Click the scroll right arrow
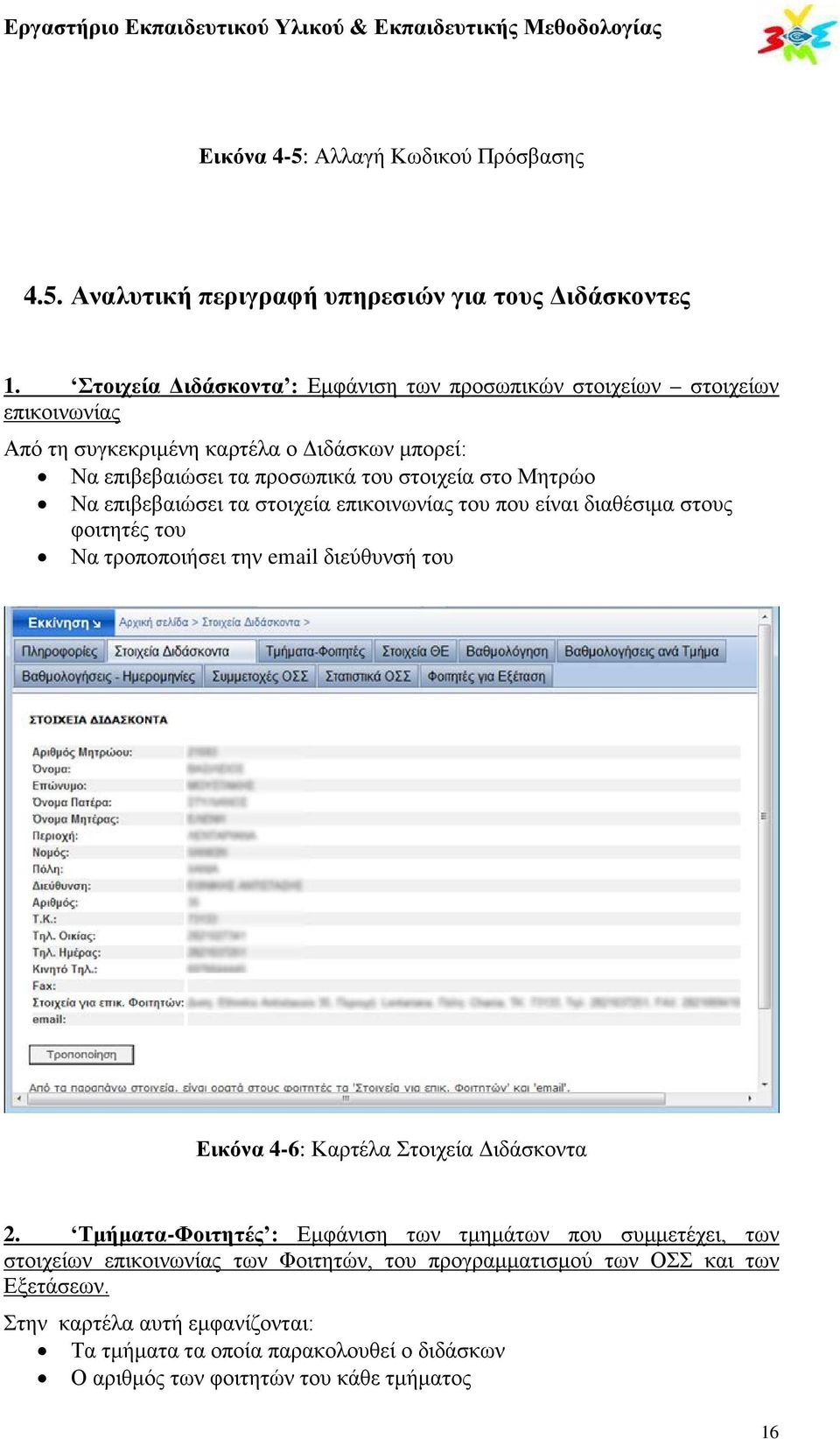840x1439 pixels. click(x=750, y=1098)
